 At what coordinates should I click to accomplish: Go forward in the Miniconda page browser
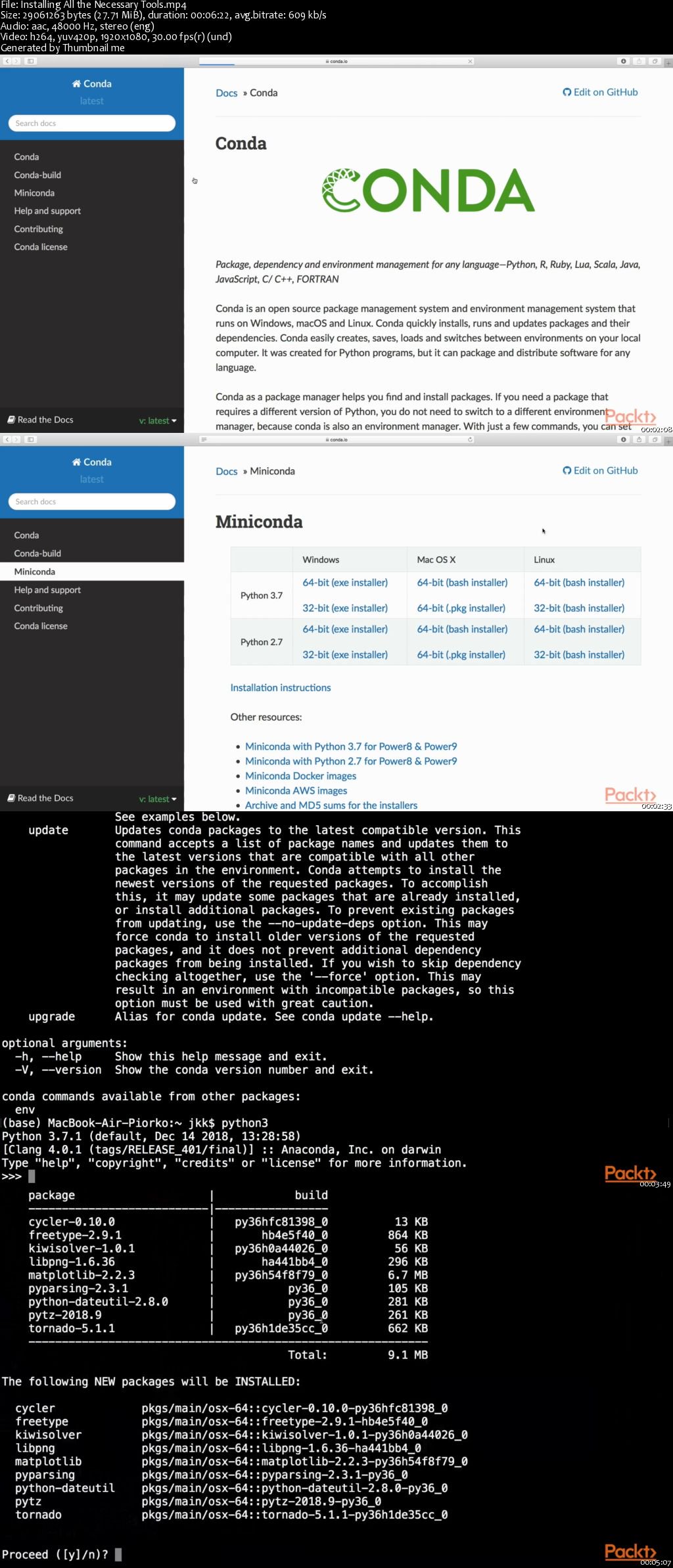point(16,439)
